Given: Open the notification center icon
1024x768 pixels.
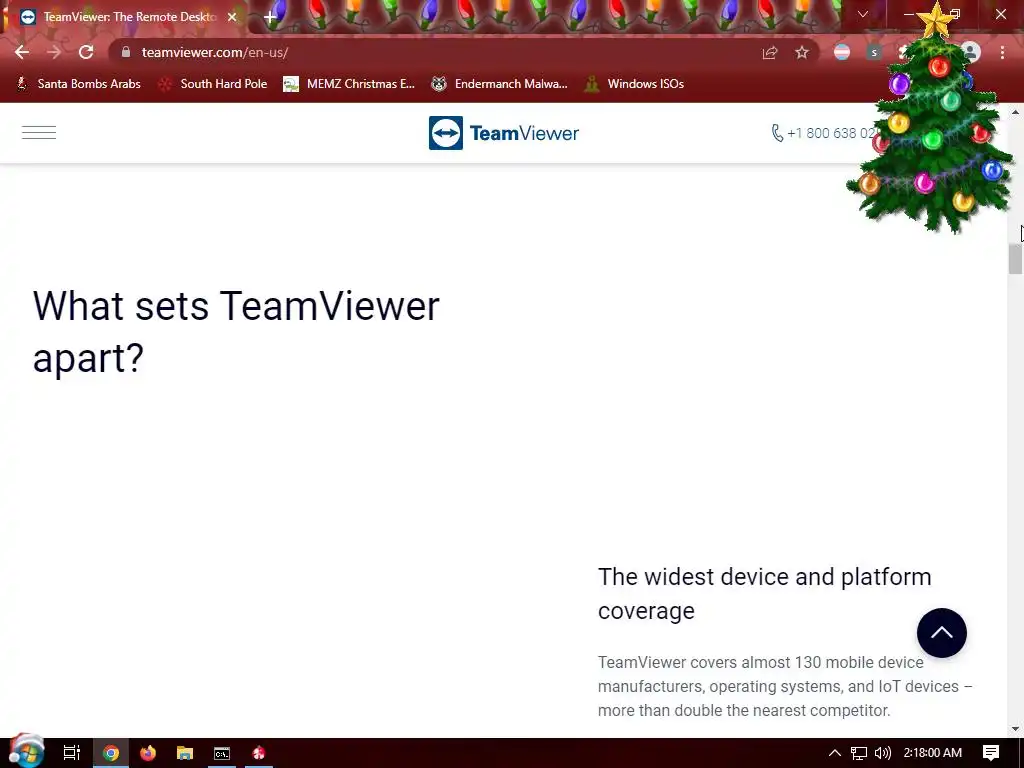Looking at the screenshot, I should tap(991, 753).
